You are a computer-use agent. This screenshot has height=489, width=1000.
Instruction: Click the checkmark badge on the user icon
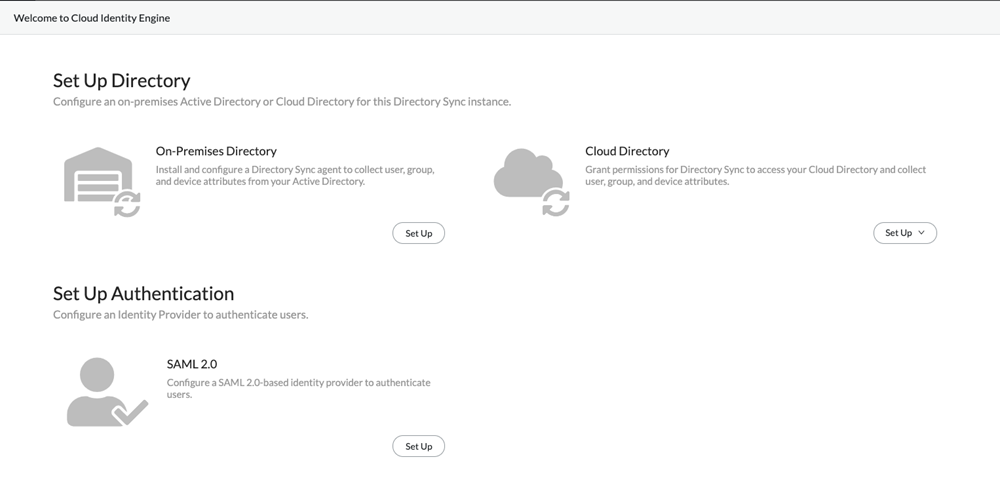pos(130,411)
